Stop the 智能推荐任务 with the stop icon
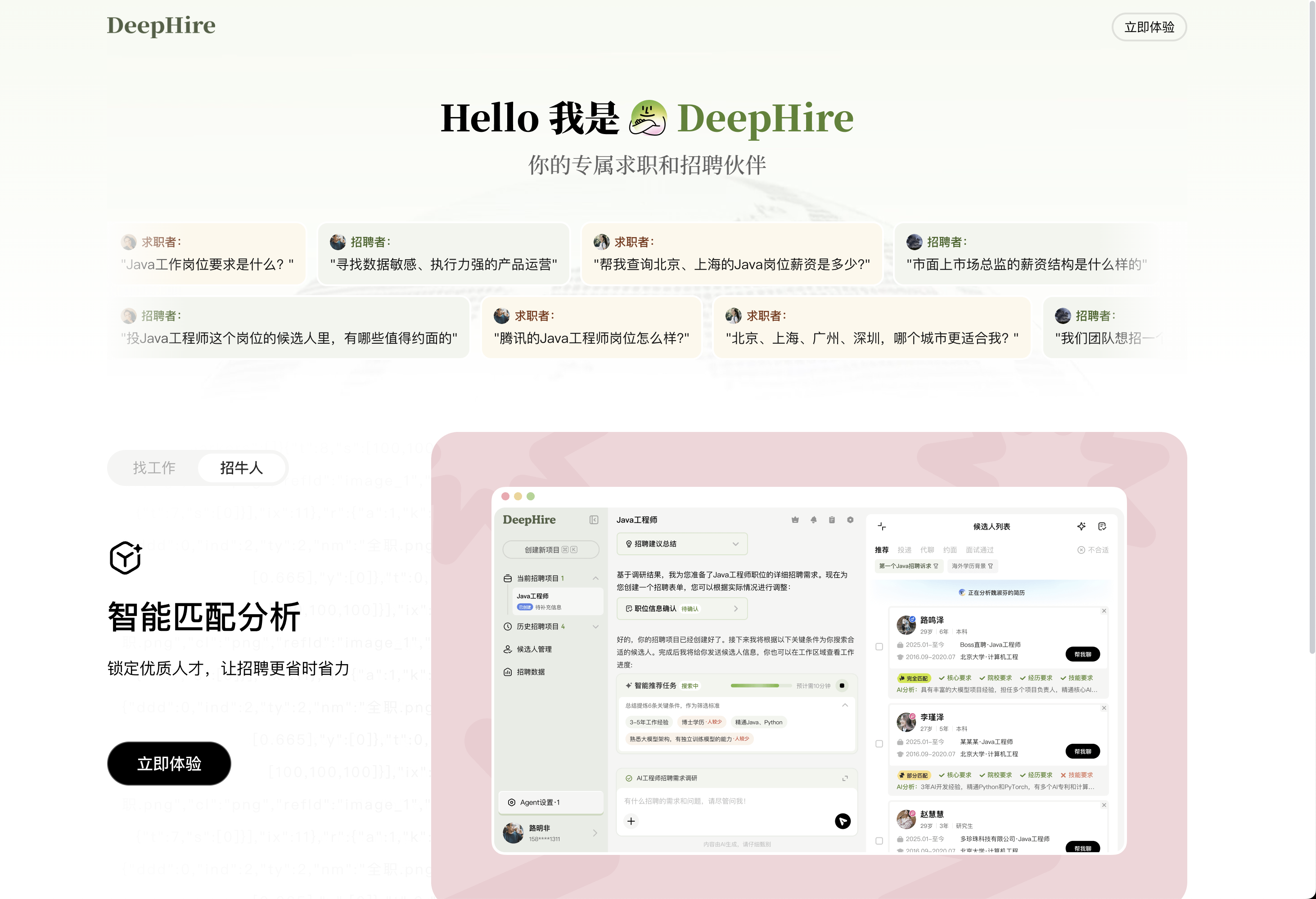Screen dimensions: 1316x899 coord(842,686)
